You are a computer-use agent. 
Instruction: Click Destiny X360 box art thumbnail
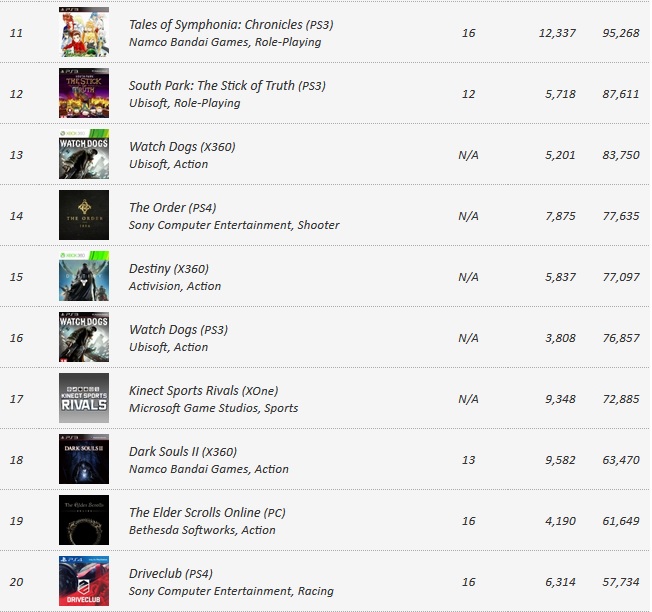click(x=84, y=276)
